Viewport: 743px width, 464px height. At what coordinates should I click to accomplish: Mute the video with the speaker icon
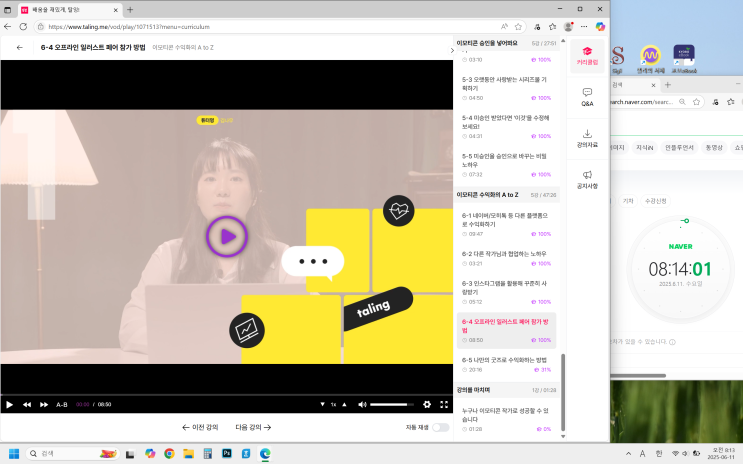pyautogui.click(x=362, y=404)
